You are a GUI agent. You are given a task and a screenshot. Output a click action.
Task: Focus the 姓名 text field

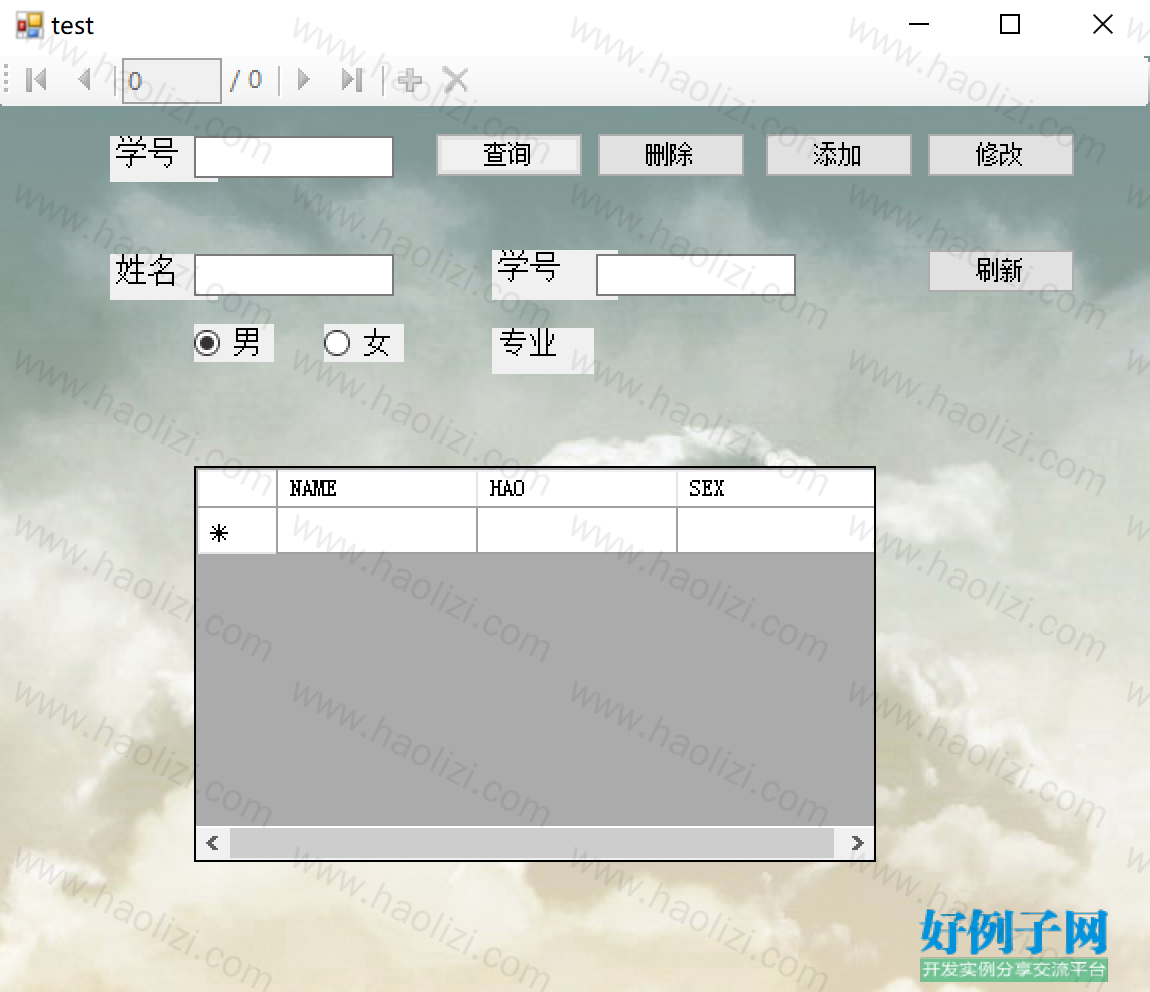pos(293,275)
